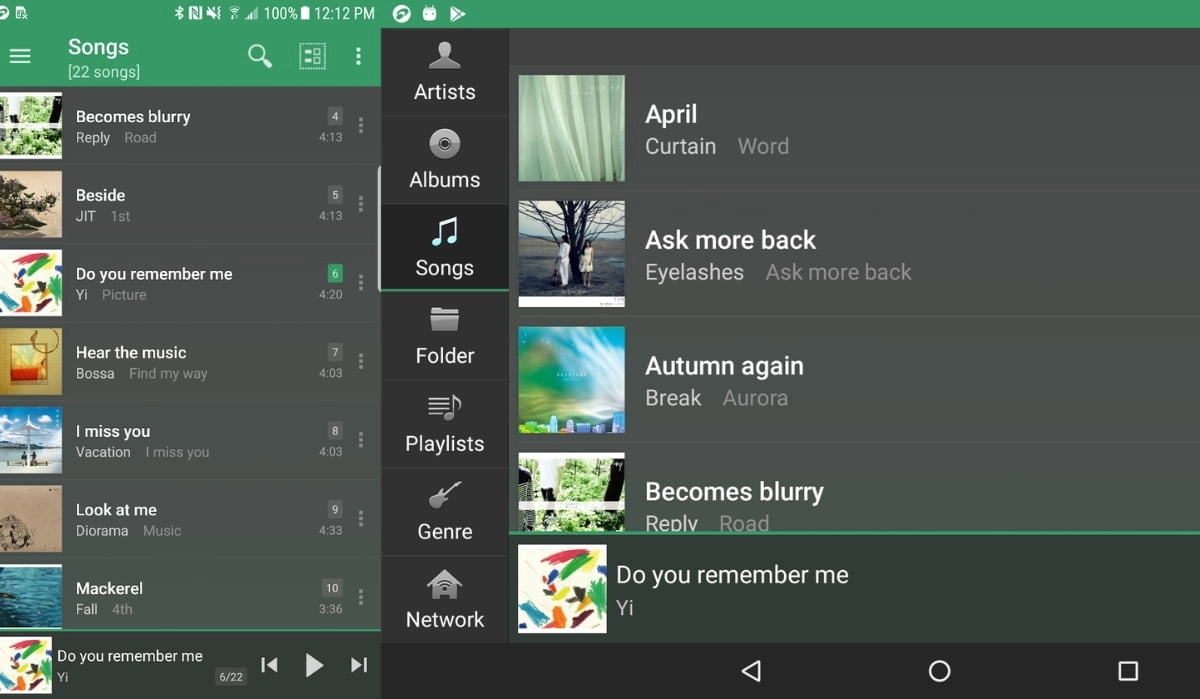
Task: Open options menu for Mackerel
Action: pos(361,597)
